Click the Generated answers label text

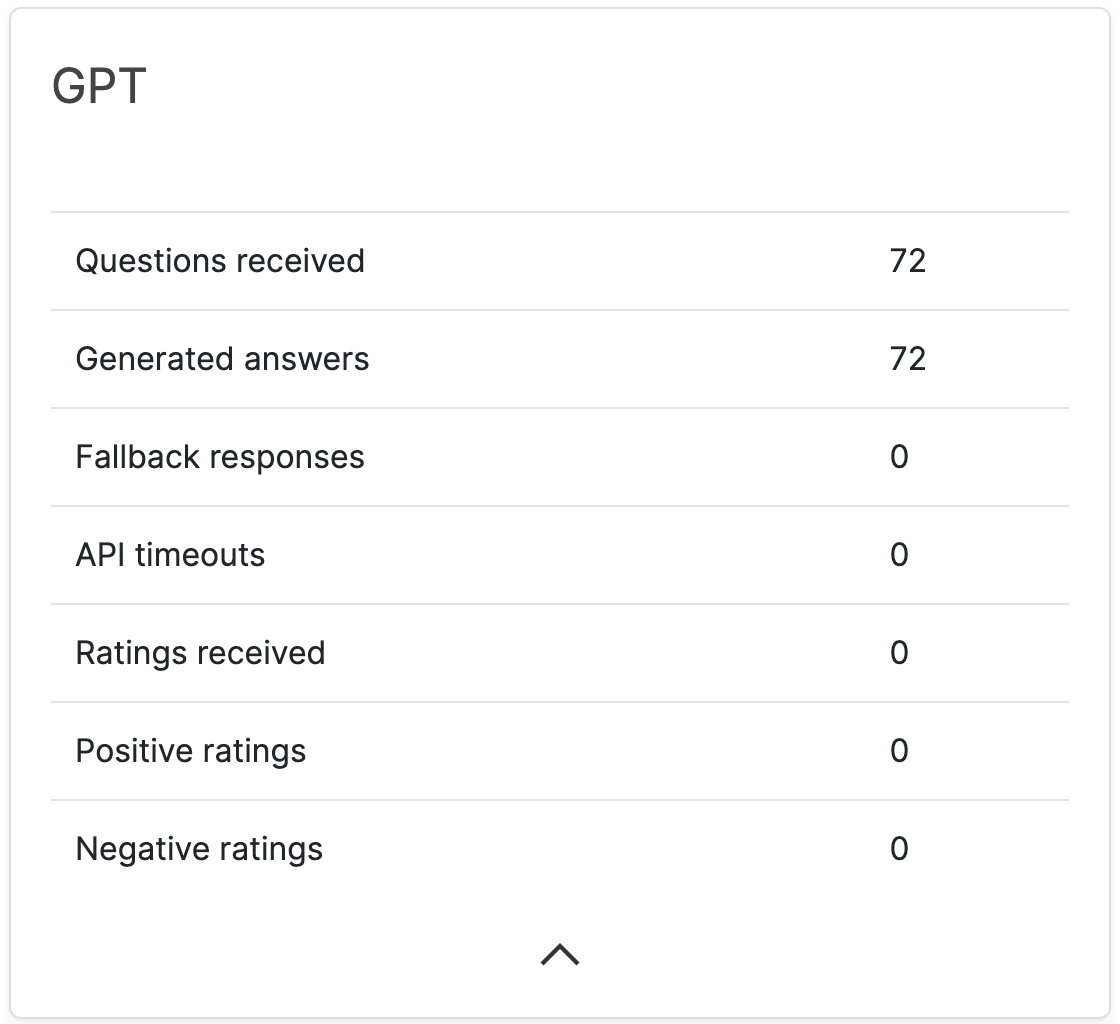tap(224, 358)
